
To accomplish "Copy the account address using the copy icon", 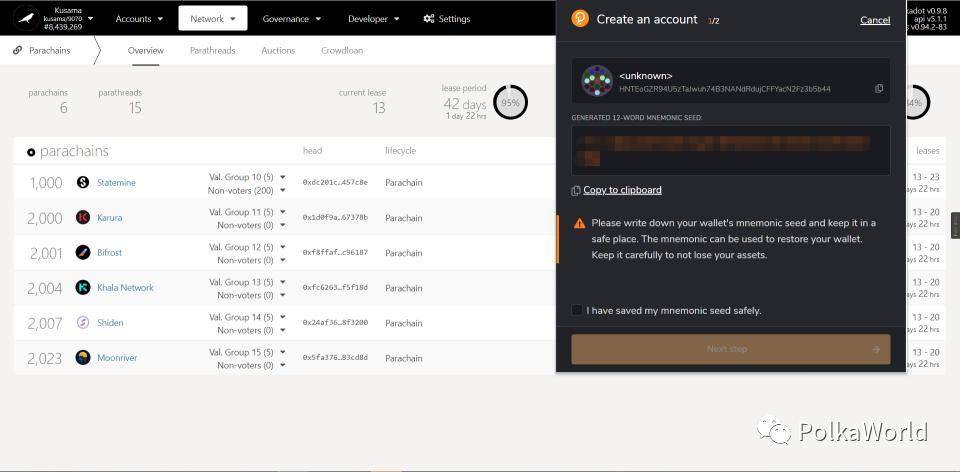I will point(879,89).
